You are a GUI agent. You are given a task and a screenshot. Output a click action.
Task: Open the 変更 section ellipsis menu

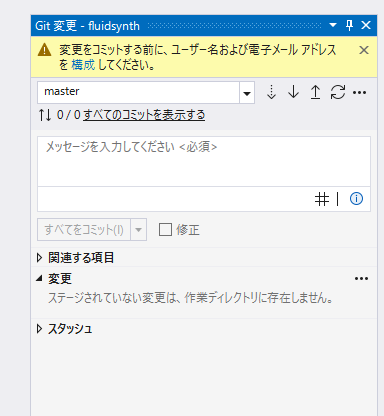[362, 279]
